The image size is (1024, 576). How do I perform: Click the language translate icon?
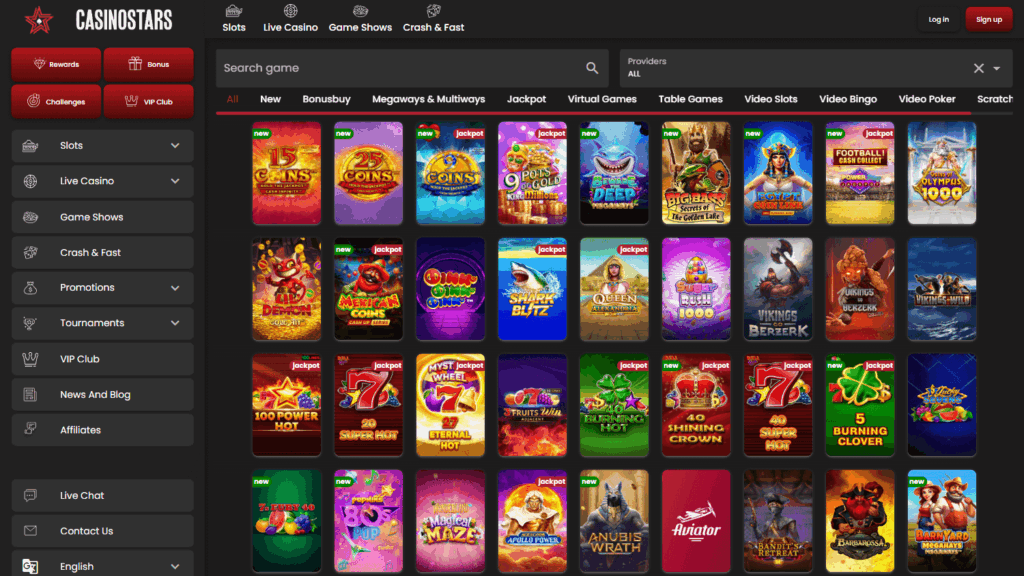pos(30,566)
